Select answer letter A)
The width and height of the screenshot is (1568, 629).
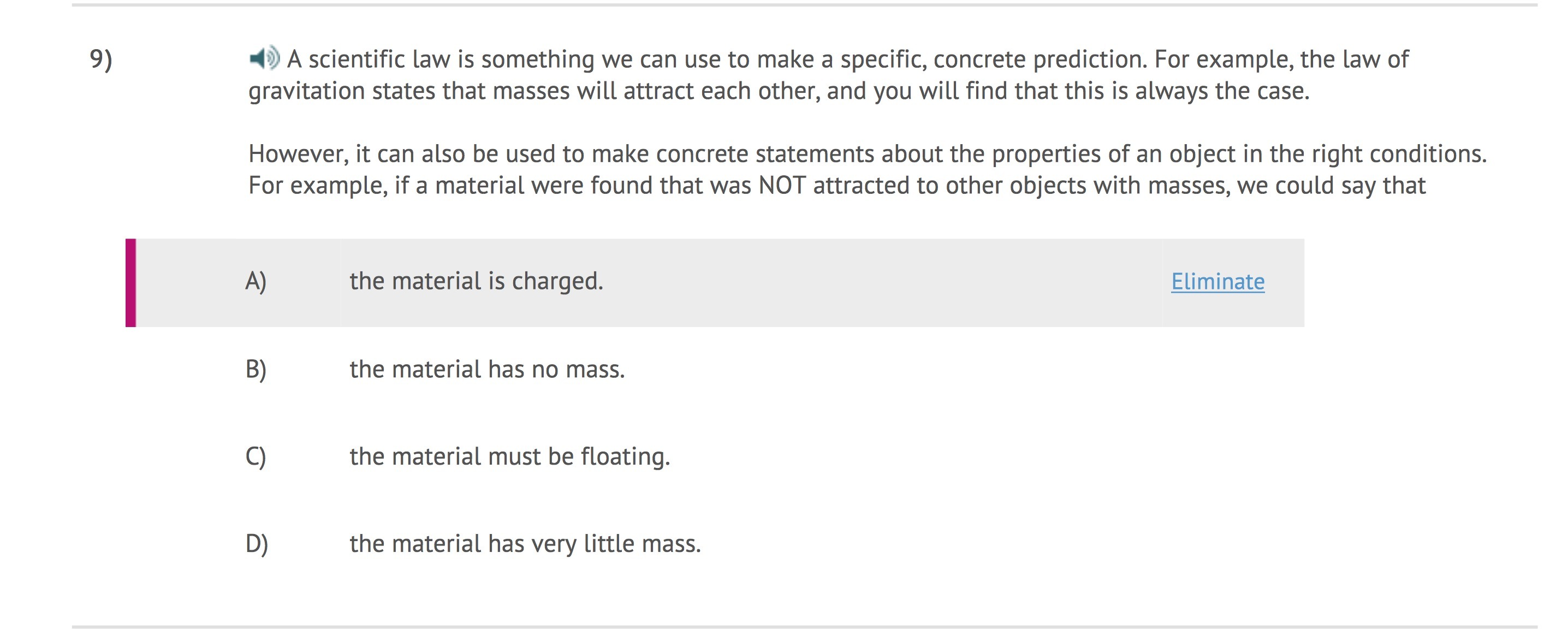(x=256, y=281)
